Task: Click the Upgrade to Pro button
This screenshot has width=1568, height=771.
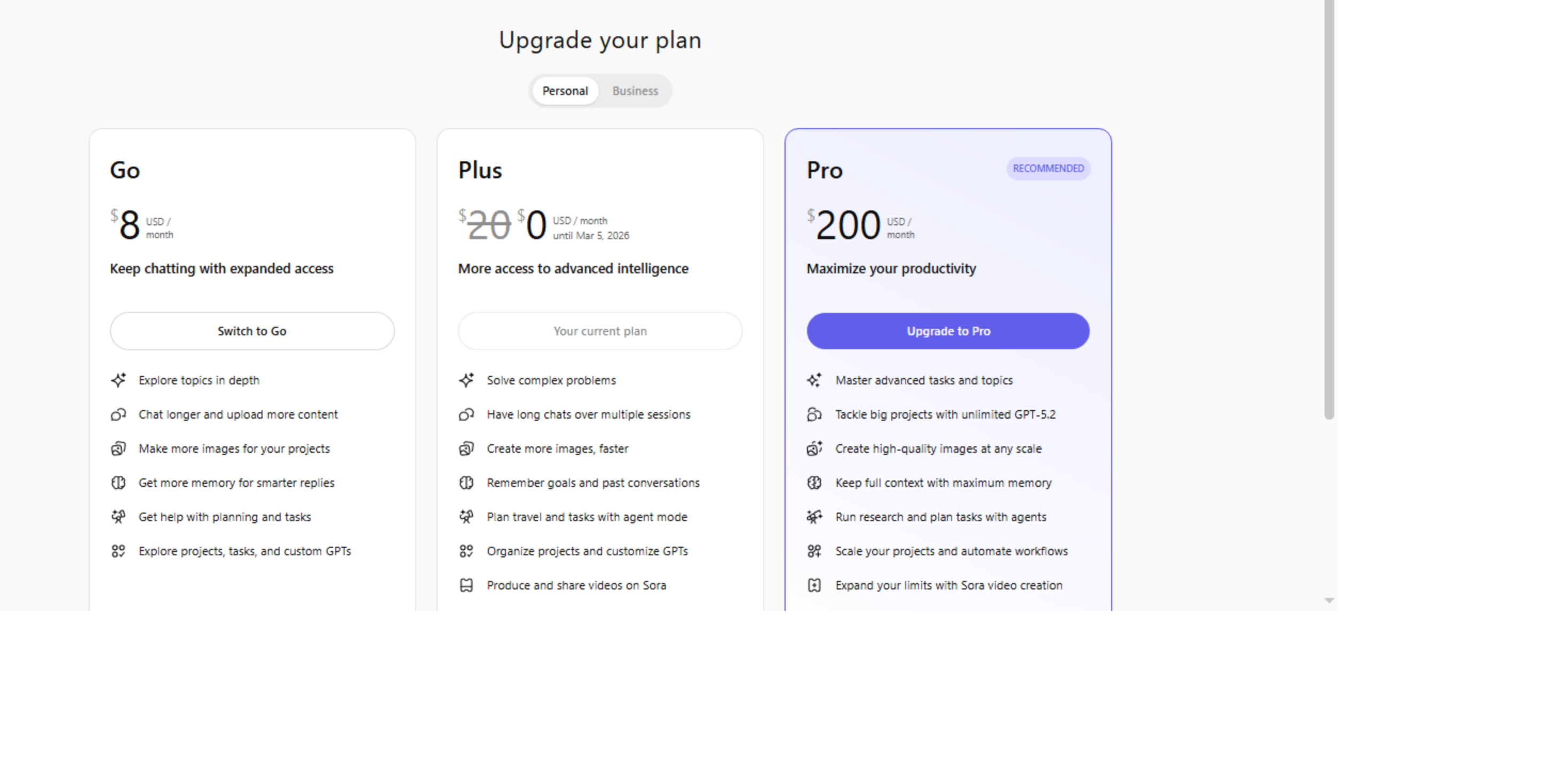Action: [948, 331]
